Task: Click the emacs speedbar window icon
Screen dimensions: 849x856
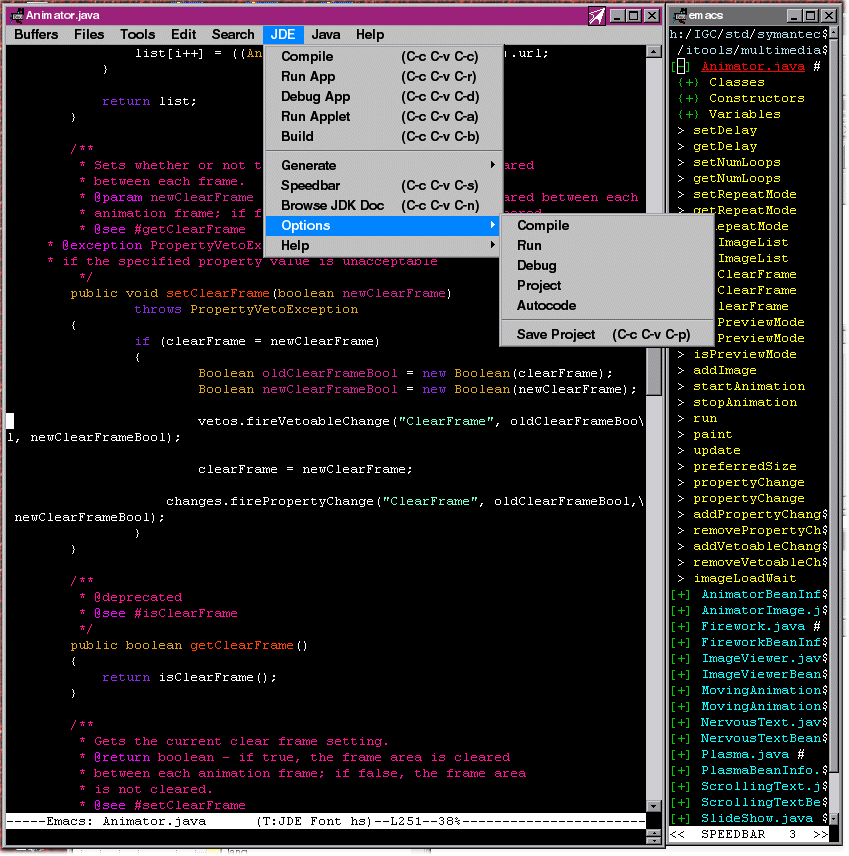Action: click(x=681, y=16)
